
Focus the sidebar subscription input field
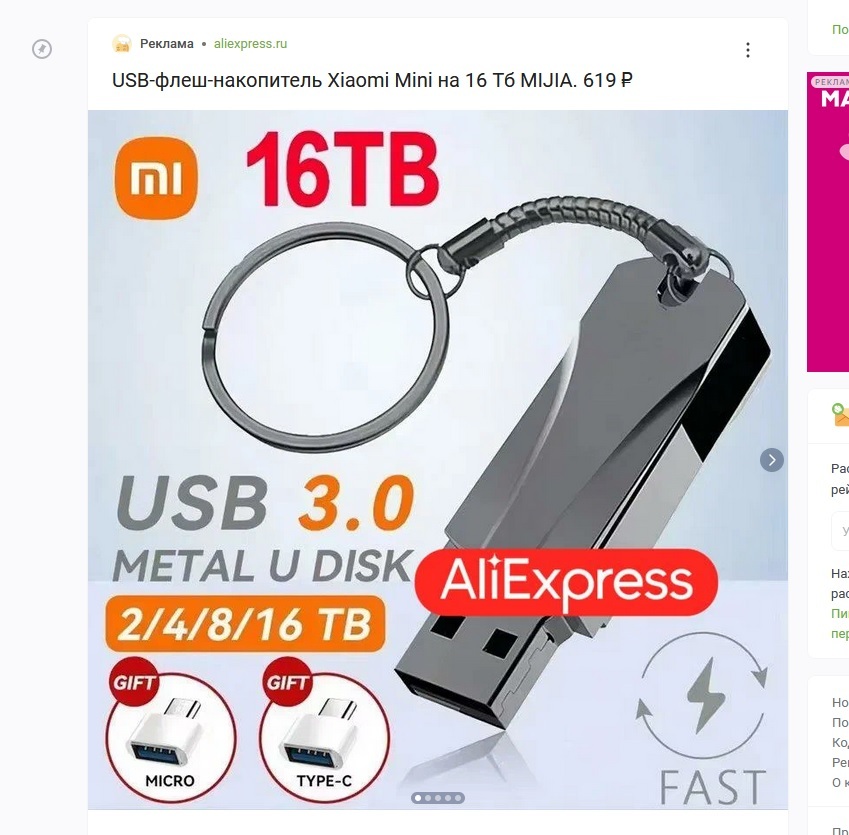840,531
